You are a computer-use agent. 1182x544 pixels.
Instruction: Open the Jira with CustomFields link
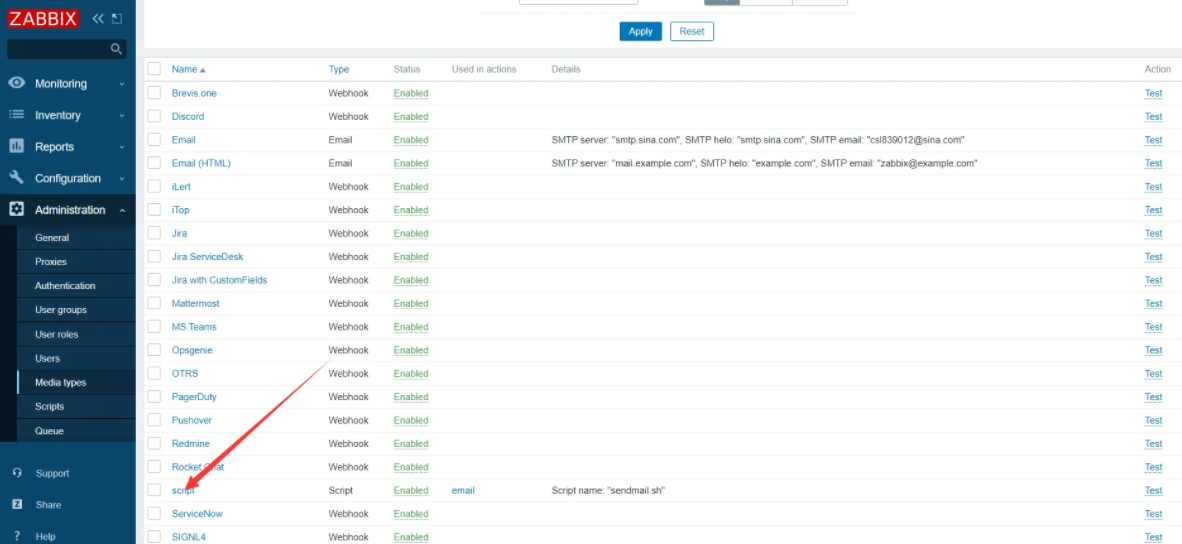click(x=219, y=280)
